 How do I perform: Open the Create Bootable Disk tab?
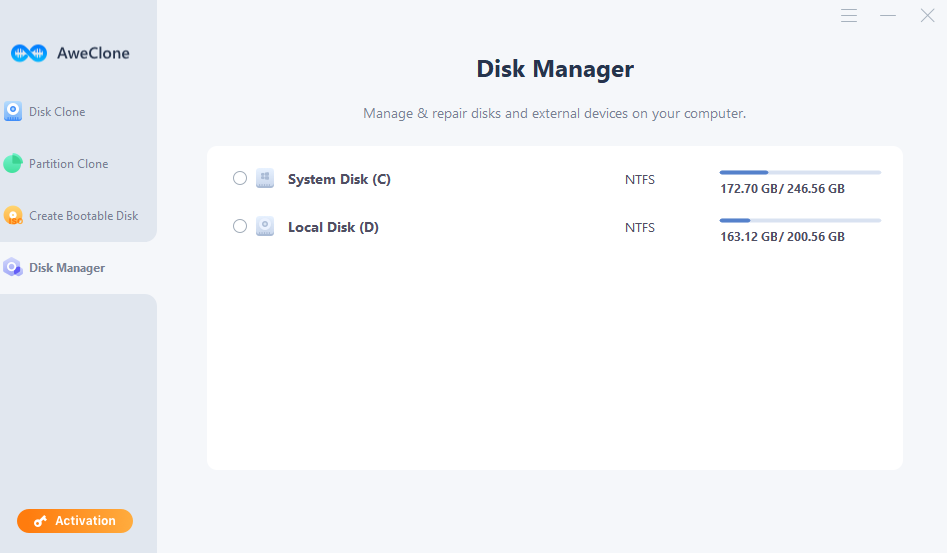pos(83,216)
